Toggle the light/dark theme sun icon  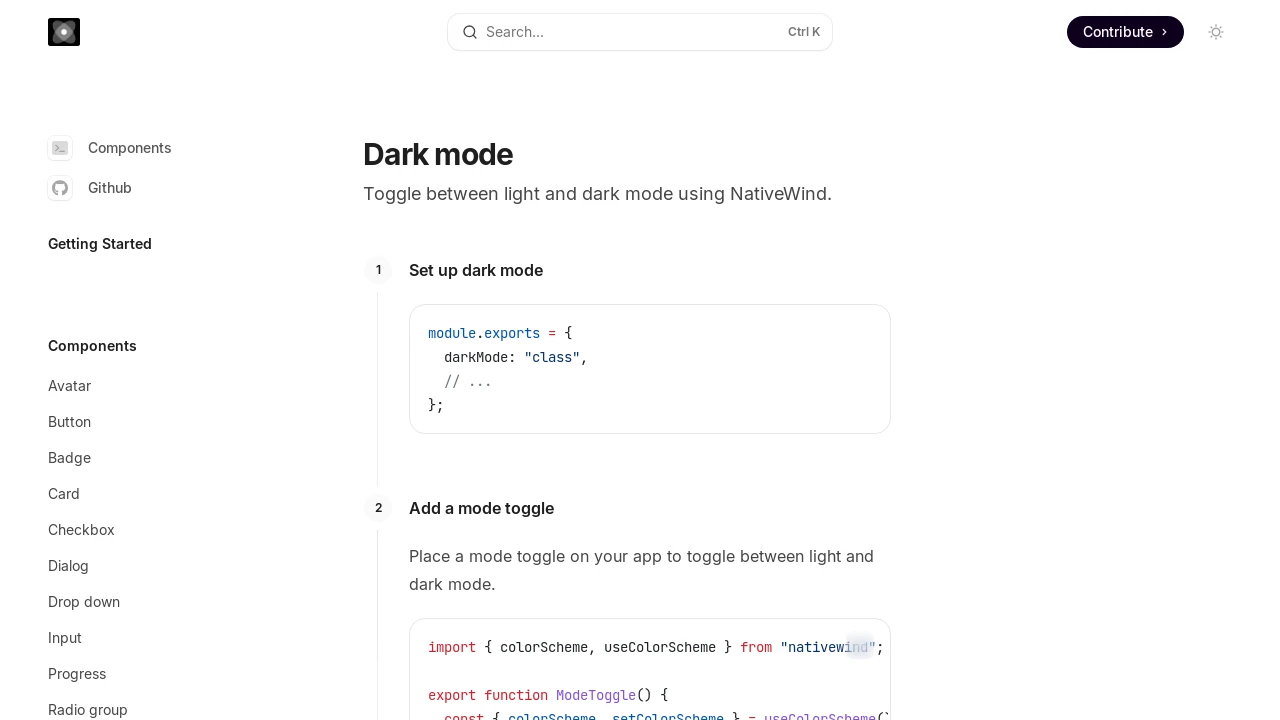coord(1216,32)
